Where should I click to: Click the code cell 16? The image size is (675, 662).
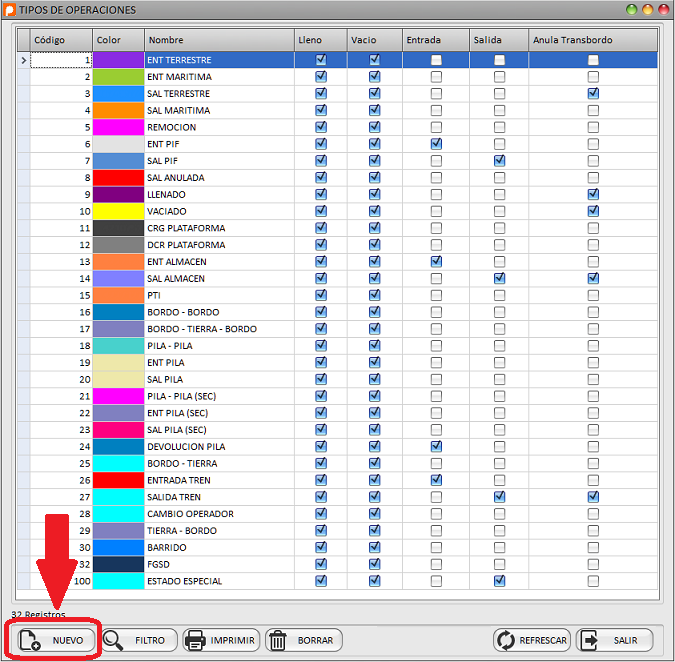61,312
